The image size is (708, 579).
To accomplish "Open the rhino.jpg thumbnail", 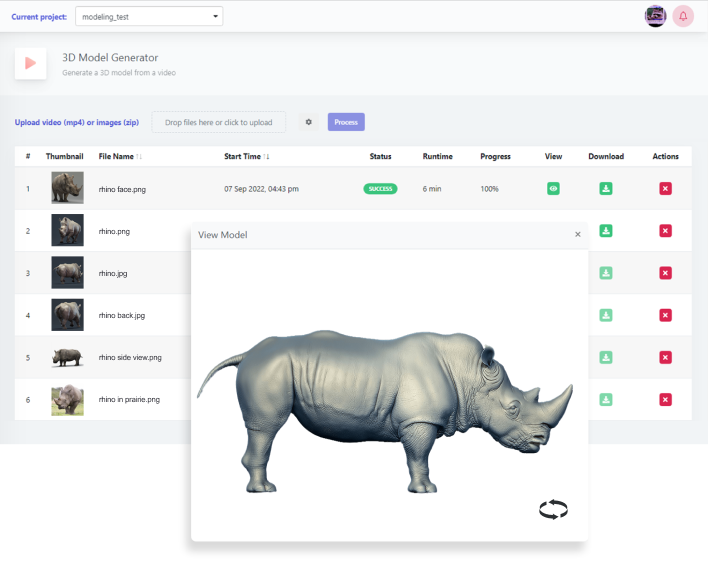I will 67,272.
